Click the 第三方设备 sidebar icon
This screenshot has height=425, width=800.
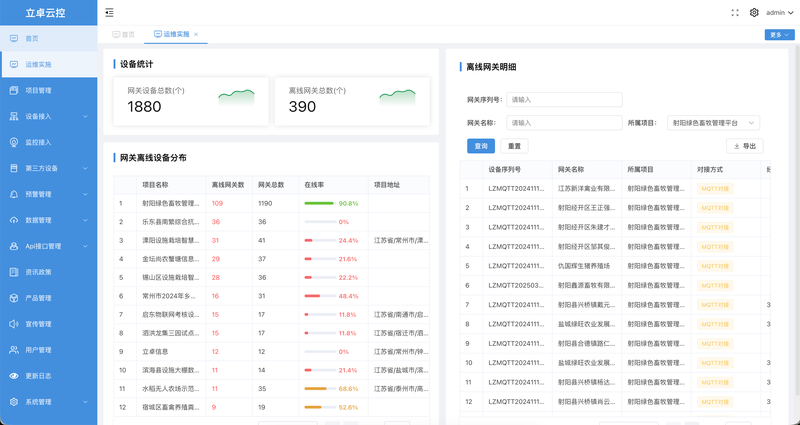(14, 168)
